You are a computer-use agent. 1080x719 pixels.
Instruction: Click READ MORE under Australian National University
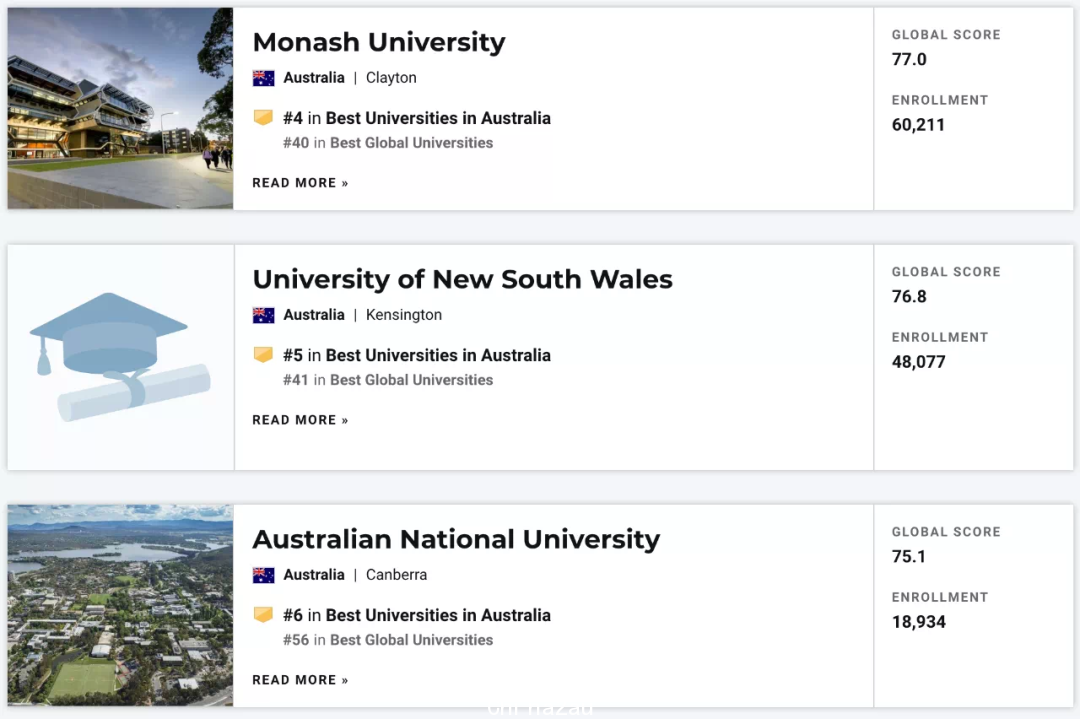click(300, 680)
